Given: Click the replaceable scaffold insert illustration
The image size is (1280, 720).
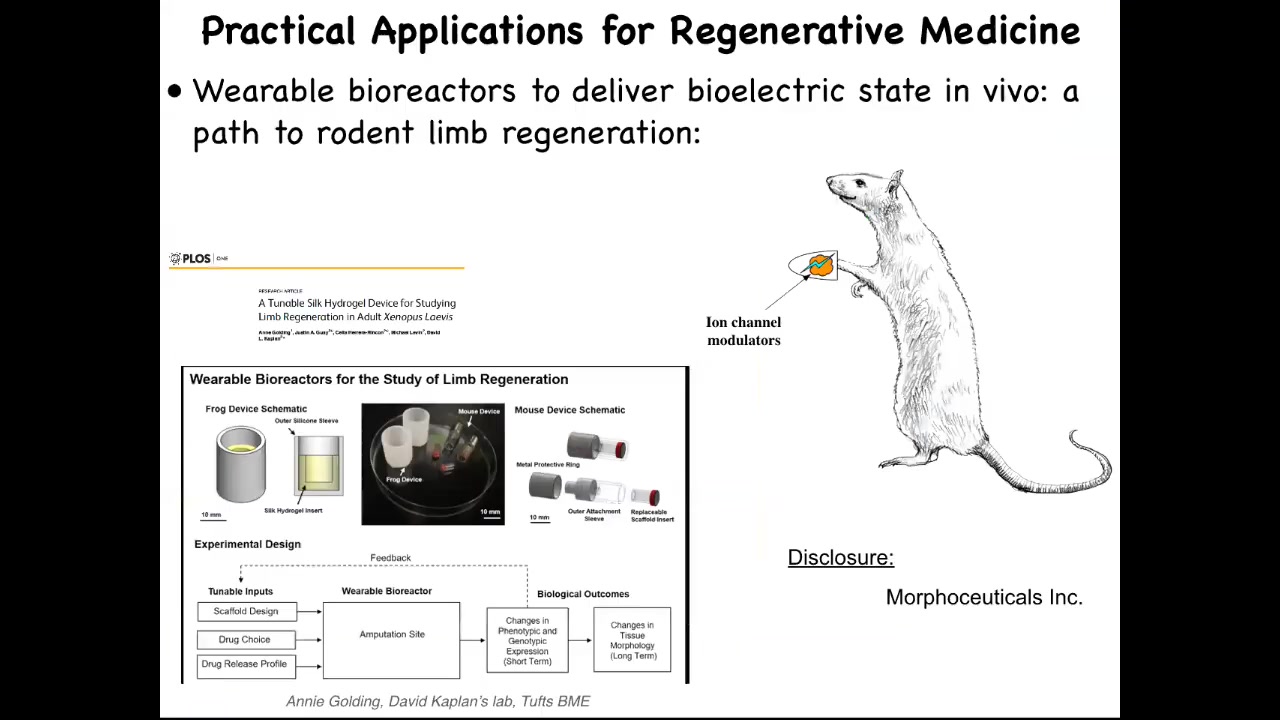Looking at the screenshot, I should tap(647, 496).
